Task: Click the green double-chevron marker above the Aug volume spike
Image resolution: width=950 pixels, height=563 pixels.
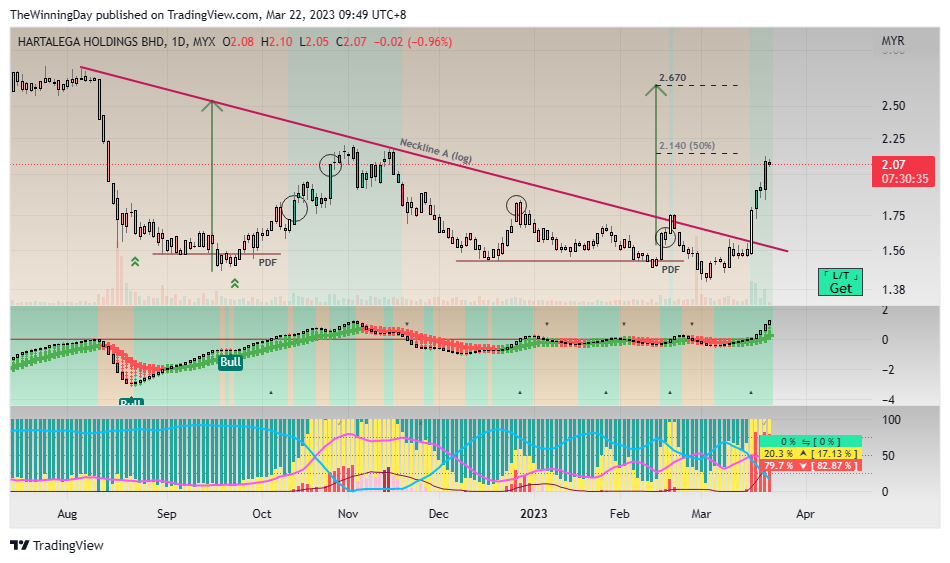Action: point(135,262)
